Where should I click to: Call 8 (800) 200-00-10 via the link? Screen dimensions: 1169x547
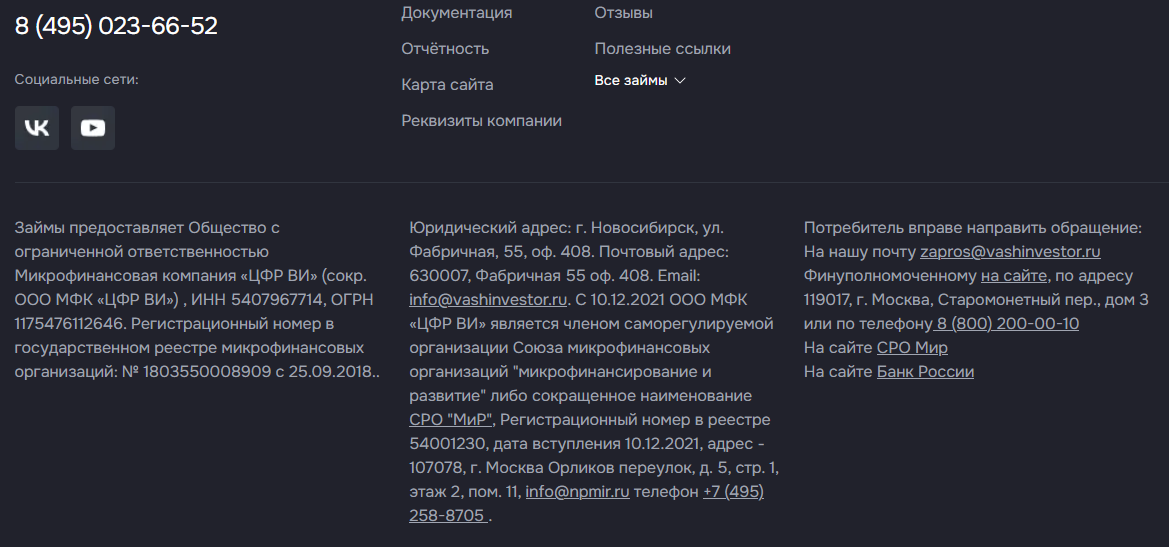[1007, 324]
